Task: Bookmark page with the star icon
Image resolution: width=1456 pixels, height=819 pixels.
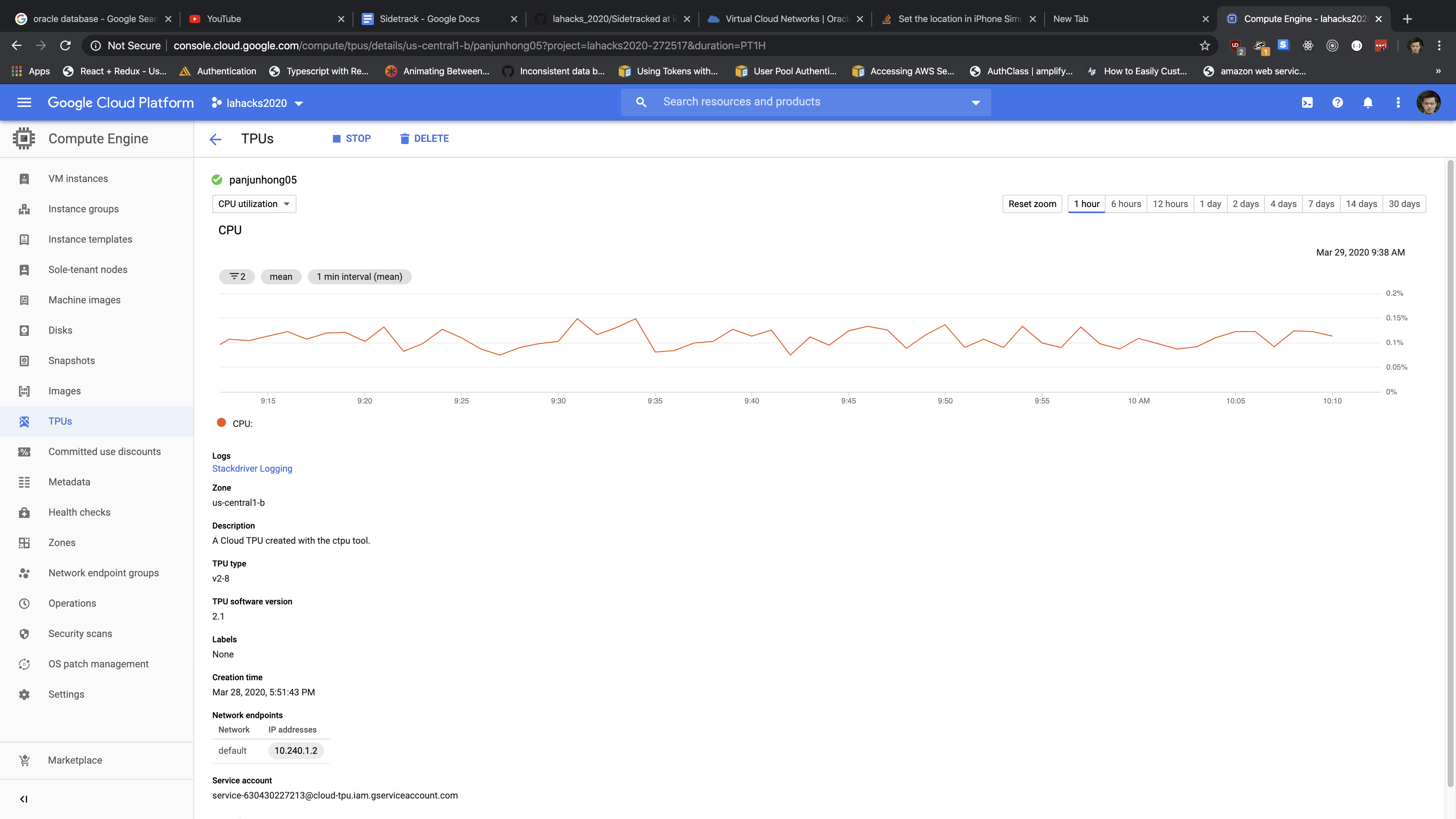Action: click(1205, 46)
